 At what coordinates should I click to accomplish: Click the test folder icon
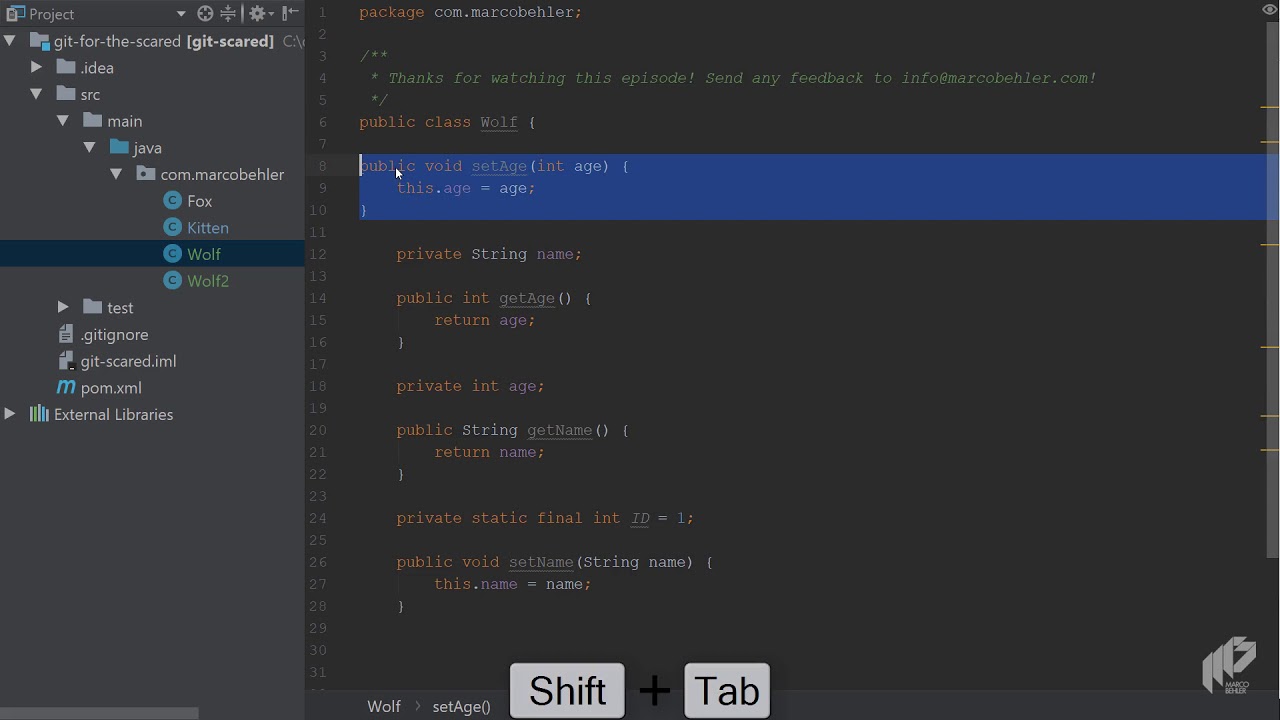[x=93, y=307]
